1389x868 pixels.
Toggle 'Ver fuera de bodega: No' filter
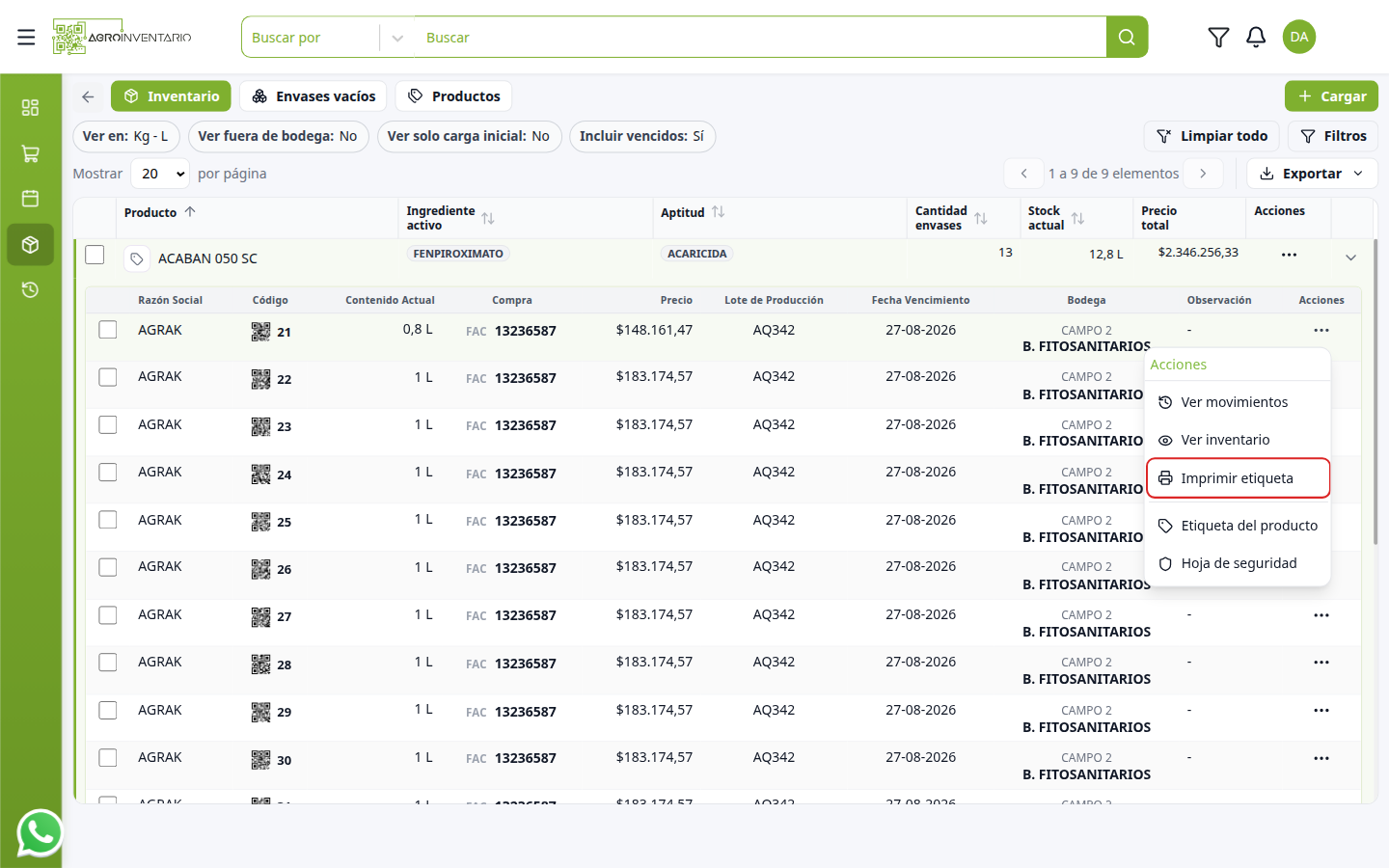[278, 136]
